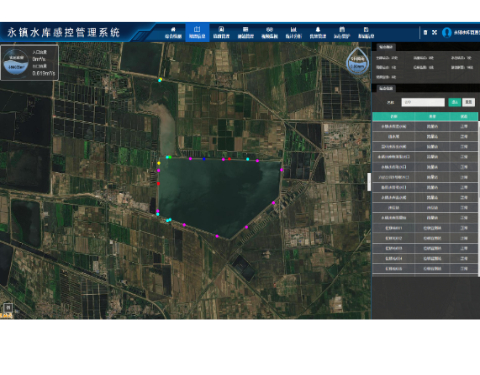Click the green search button
This screenshot has width=480, height=375.
pos(455,102)
